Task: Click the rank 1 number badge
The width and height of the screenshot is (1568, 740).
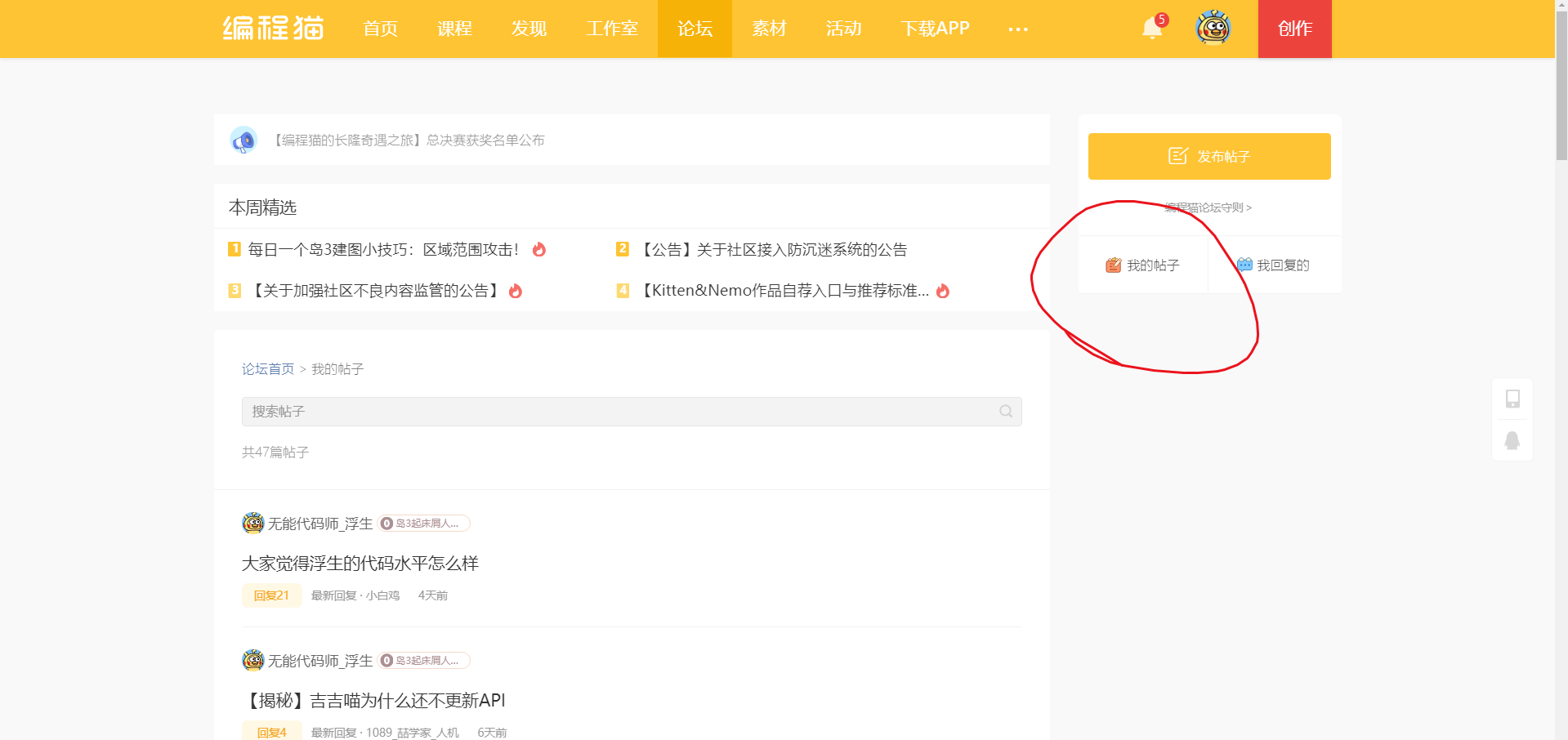Action: [x=235, y=248]
